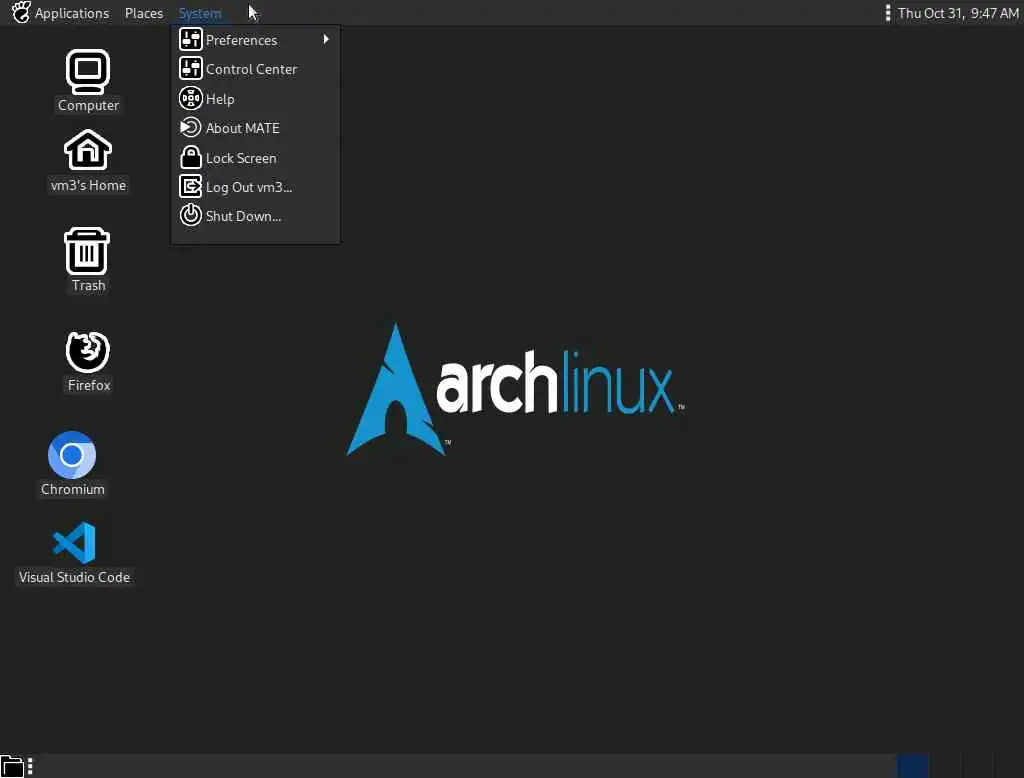Click the Trash icon label
The image size is (1024, 778).
pos(88,285)
